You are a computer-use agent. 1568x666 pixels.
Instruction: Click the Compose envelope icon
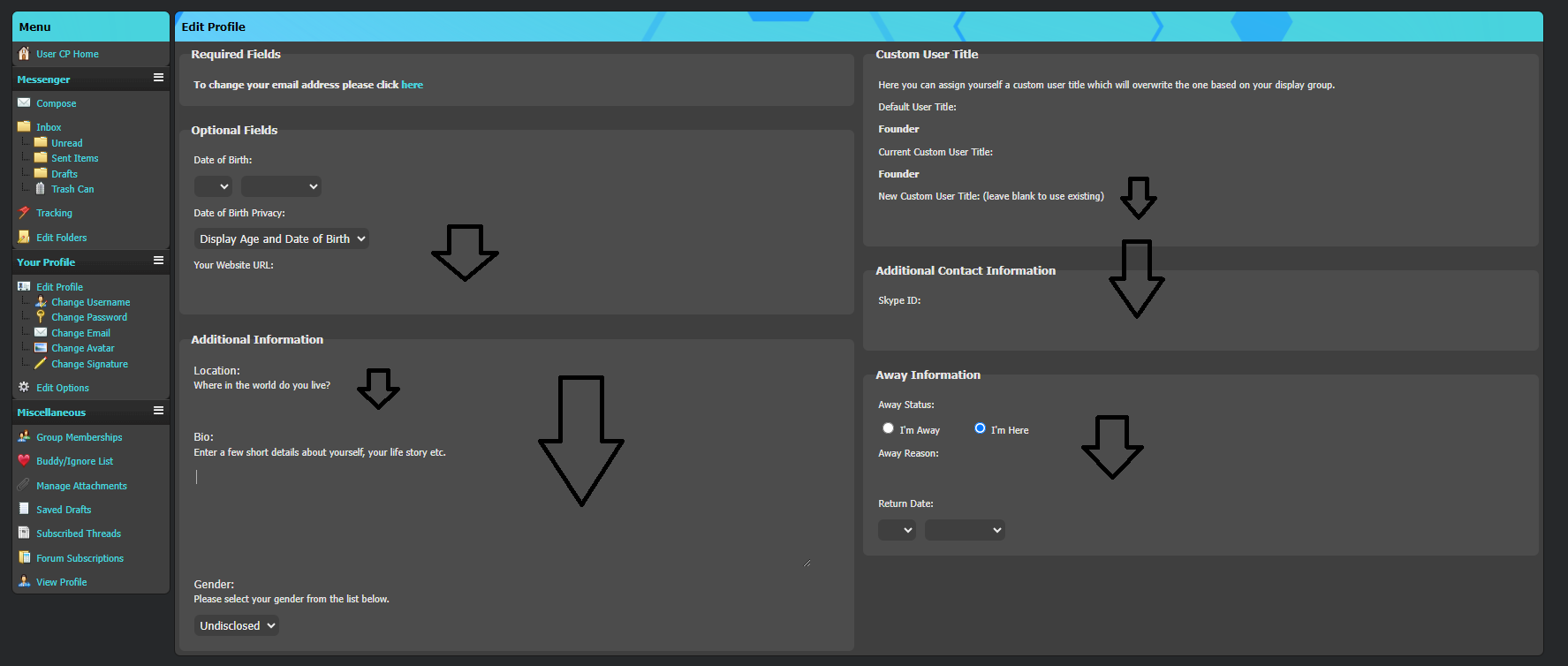click(x=24, y=102)
